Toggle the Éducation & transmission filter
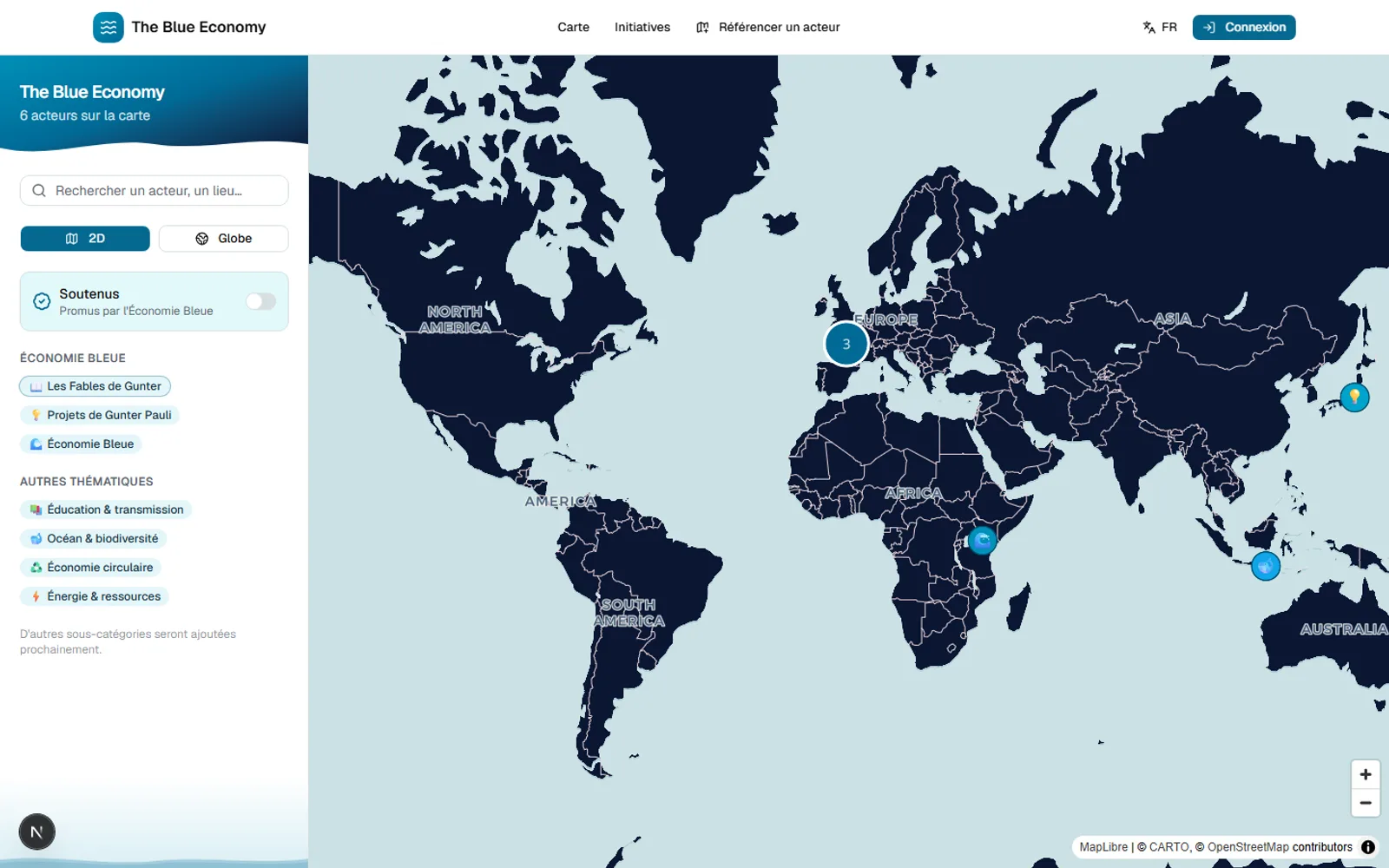1389x868 pixels. tap(106, 510)
